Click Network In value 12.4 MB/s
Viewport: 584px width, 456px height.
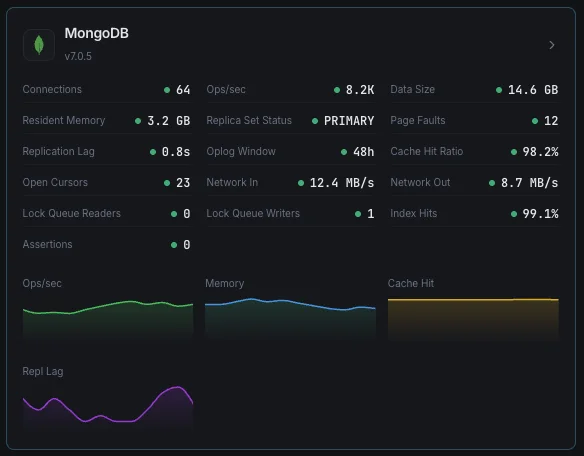(x=342, y=183)
